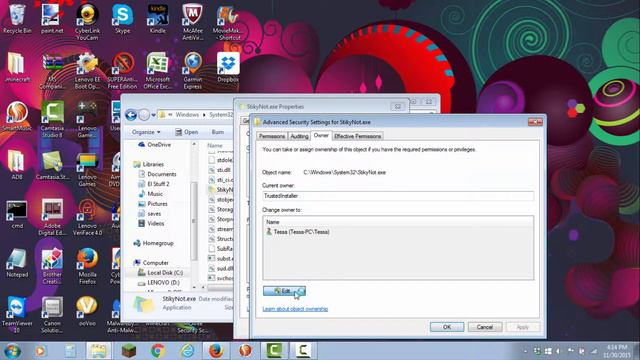Select Videos library in navigation pane
This screenshot has width=640, height=360.
[x=151, y=224]
